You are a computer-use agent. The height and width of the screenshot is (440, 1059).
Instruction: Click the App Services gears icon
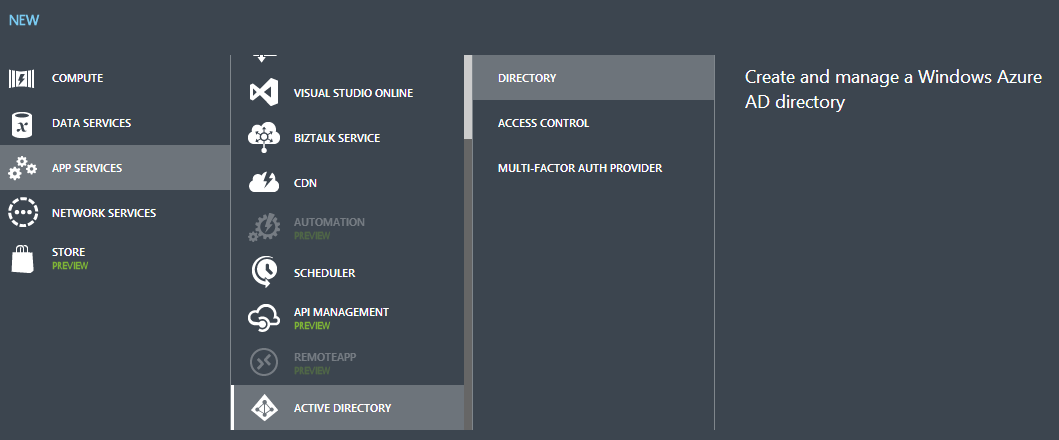click(x=22, y=168)
